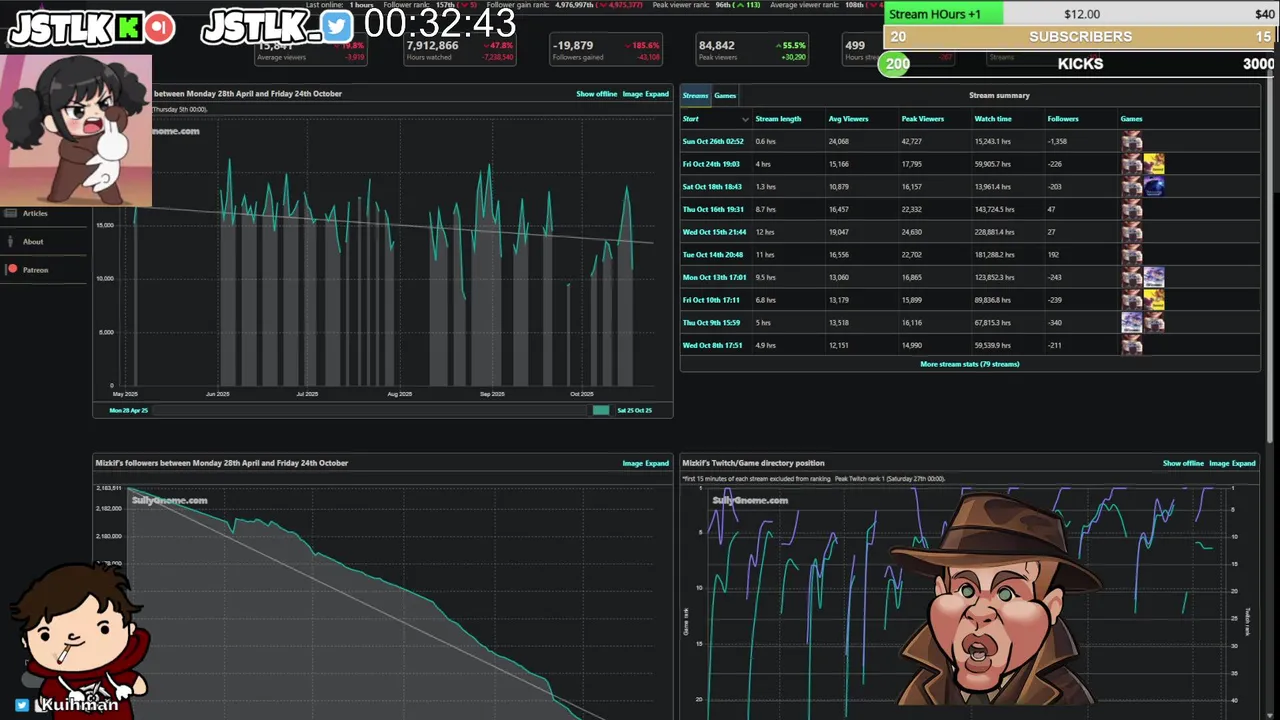Click Image link on the viewers chart

(x=632, y=94)
